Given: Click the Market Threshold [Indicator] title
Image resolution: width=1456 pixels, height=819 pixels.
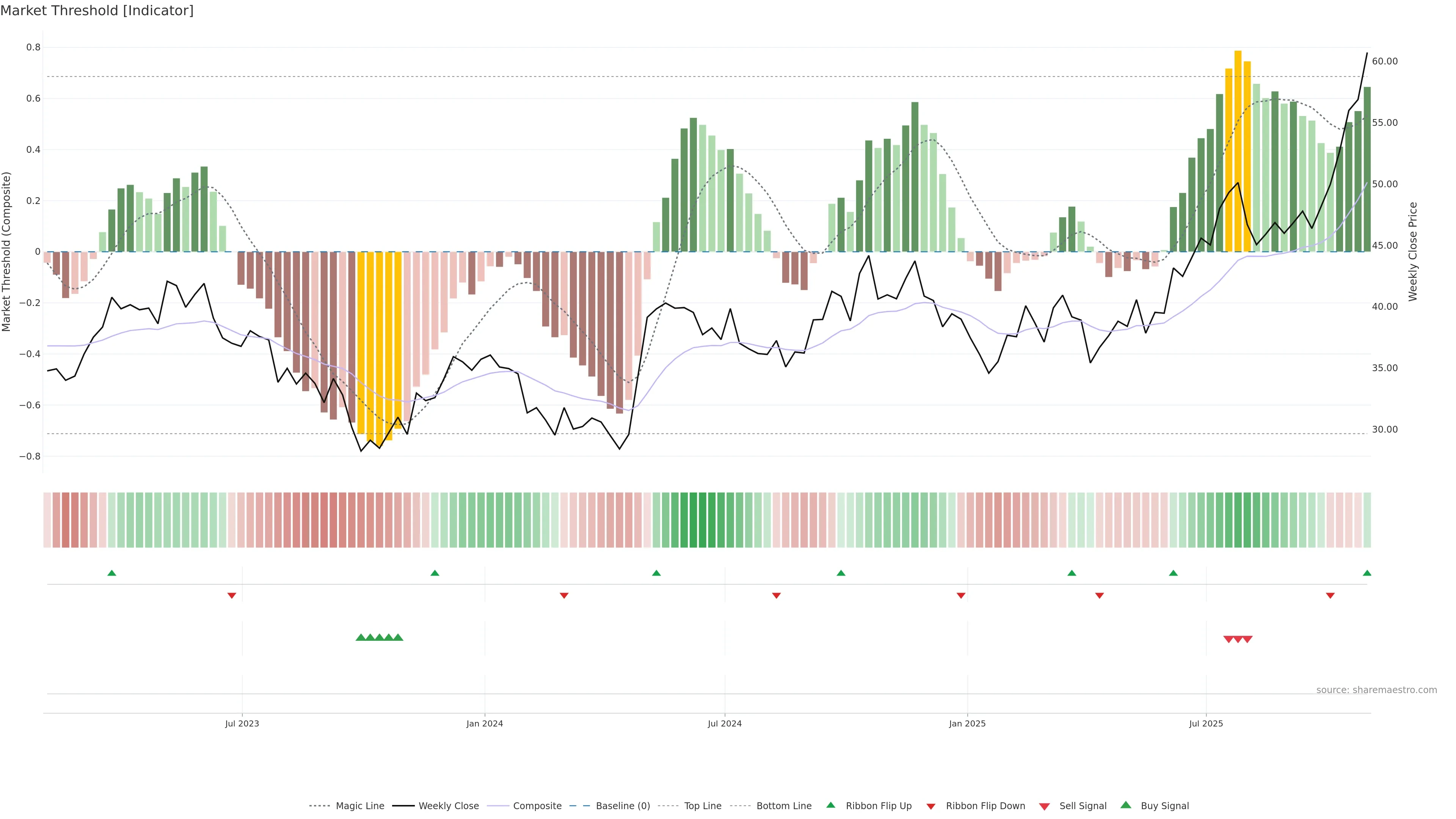Looking at the screenshot, I should point(97,11).
